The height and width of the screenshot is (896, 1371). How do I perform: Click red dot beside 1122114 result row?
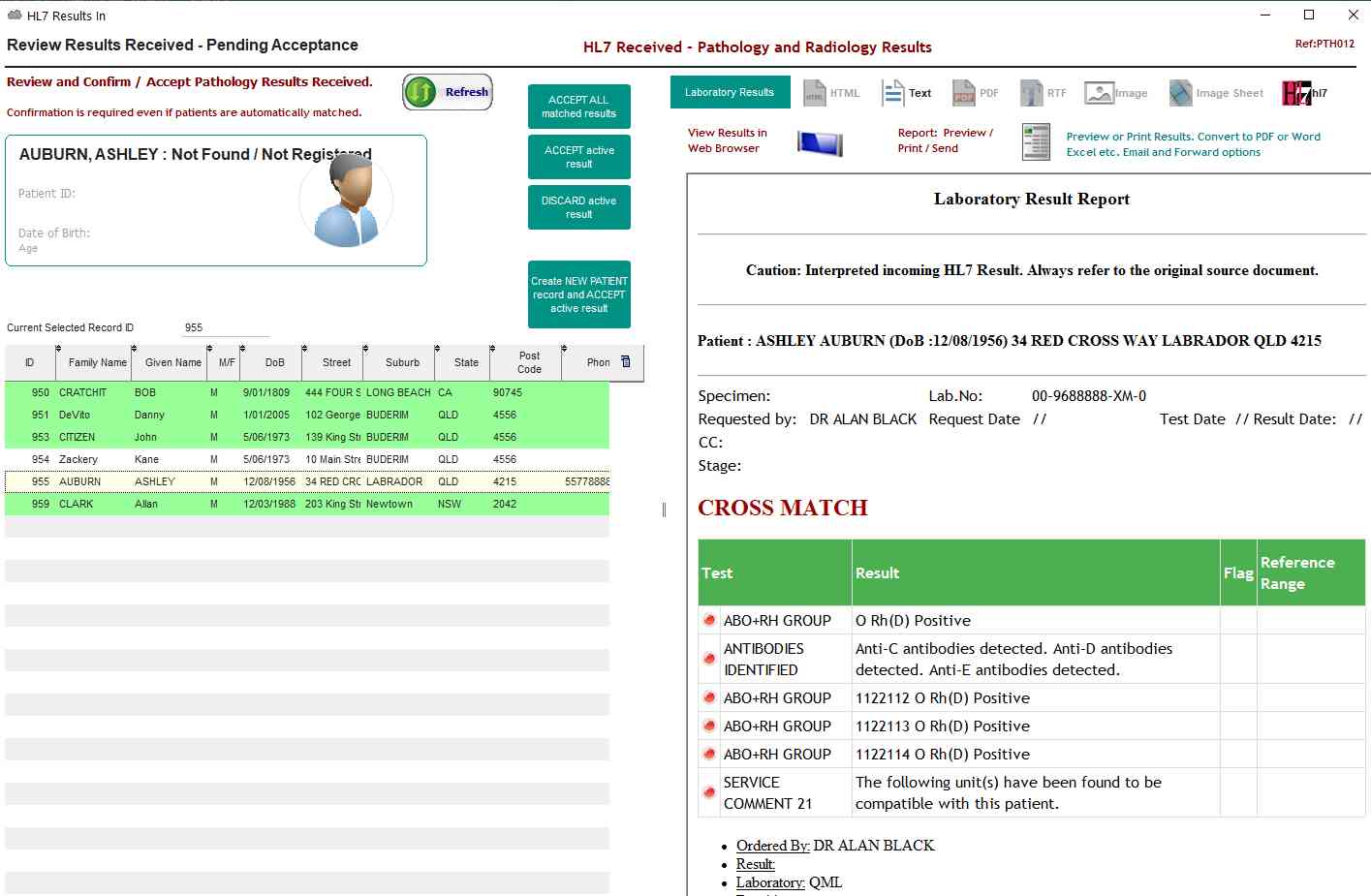point(709,754)
